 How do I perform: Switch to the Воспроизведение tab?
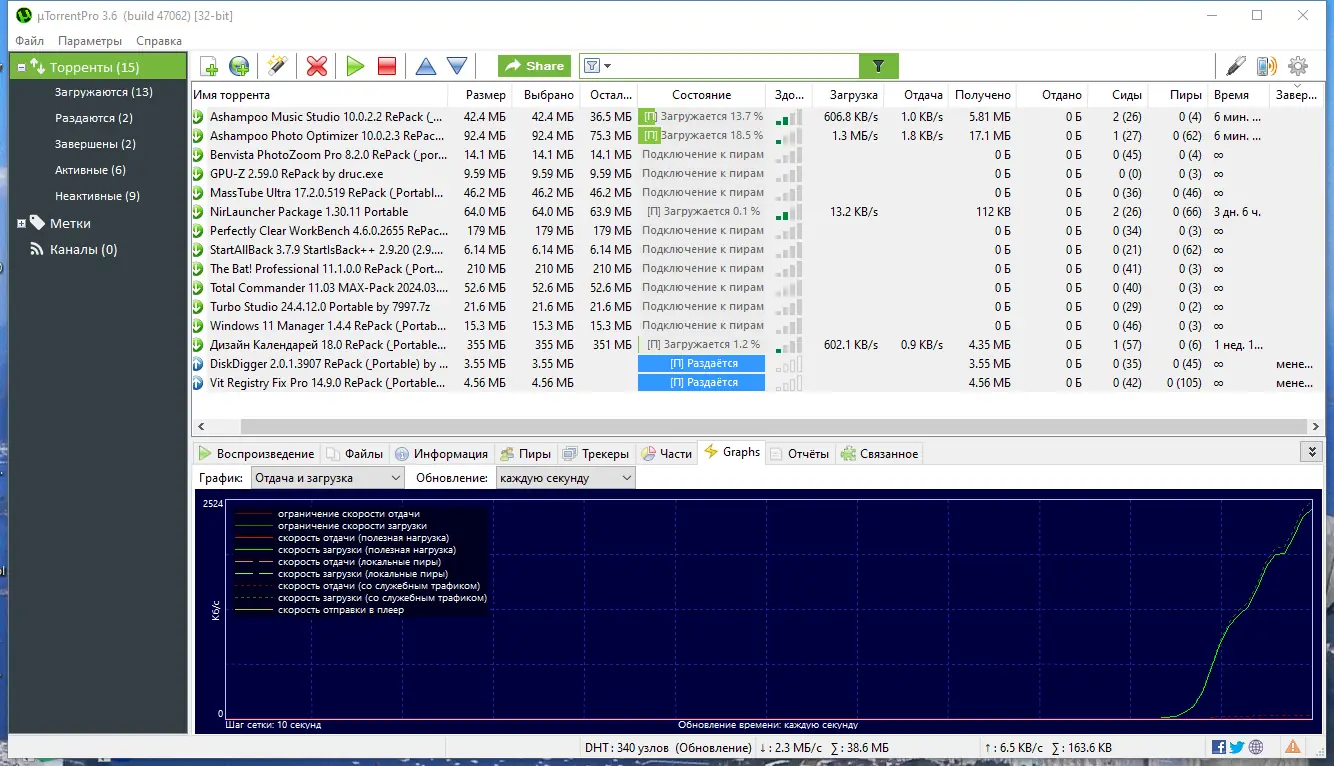point(256,454)
